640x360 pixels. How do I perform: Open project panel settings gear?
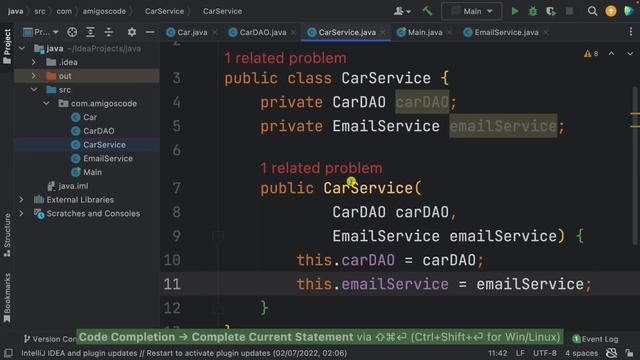131,32
